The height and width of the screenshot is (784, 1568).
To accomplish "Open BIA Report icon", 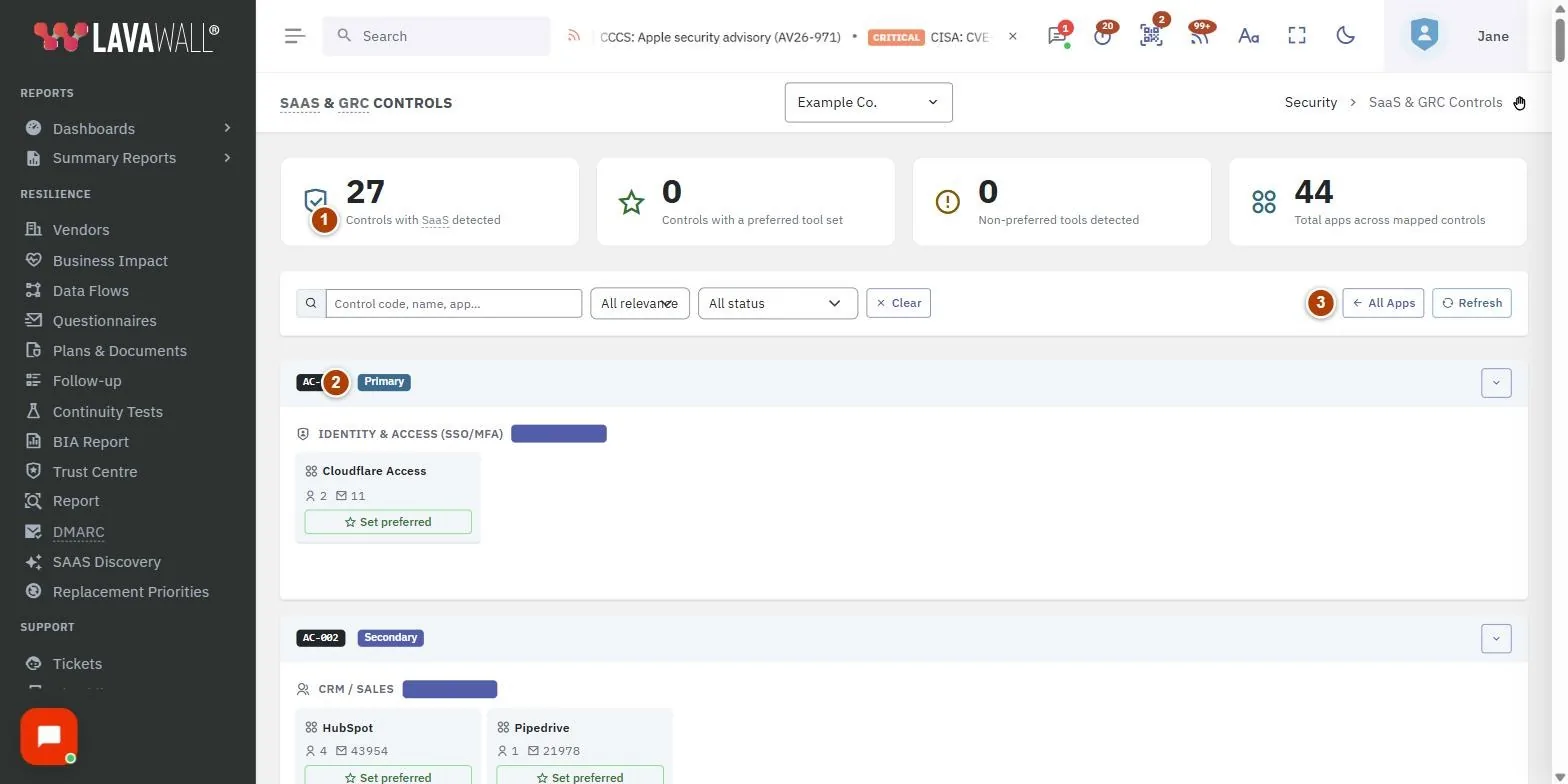I will point(33,441).
